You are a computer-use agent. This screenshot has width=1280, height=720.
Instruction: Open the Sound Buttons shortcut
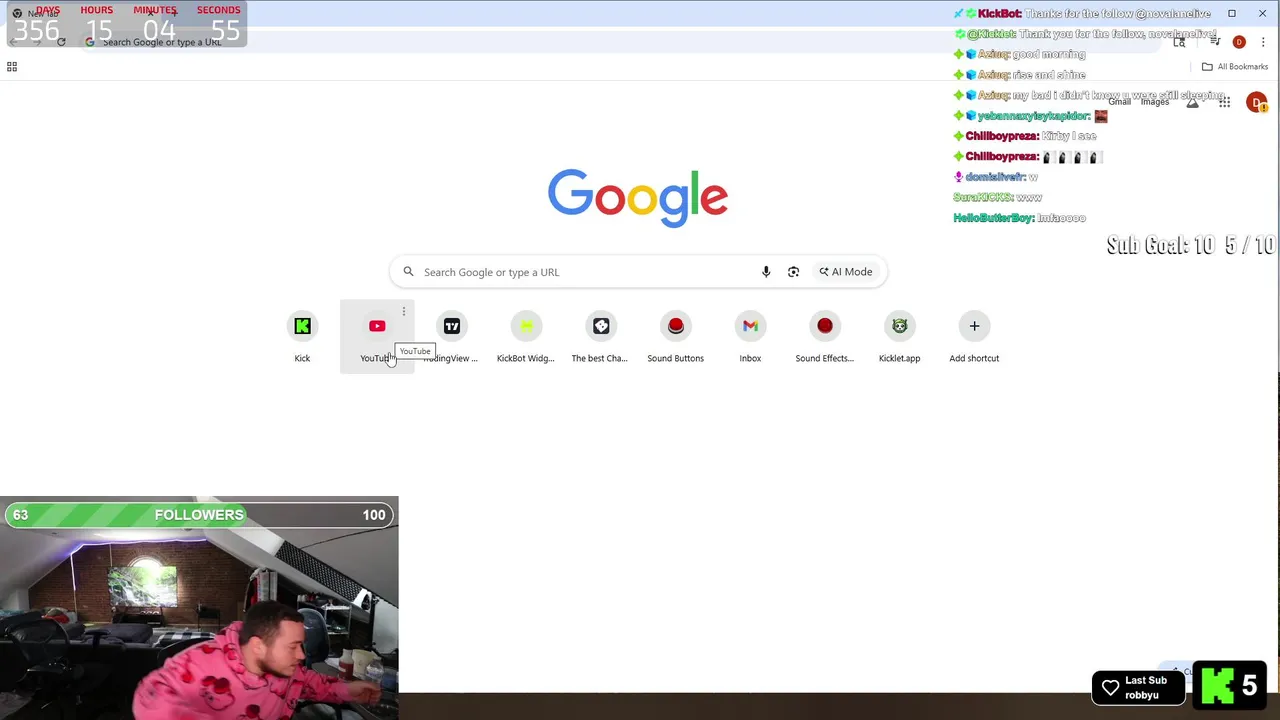675,337
